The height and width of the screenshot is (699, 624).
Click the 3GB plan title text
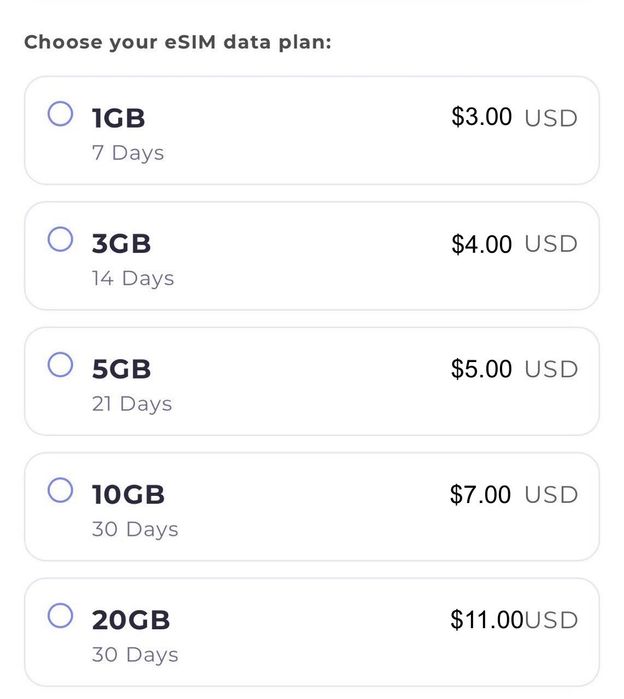tap(121, 244)
